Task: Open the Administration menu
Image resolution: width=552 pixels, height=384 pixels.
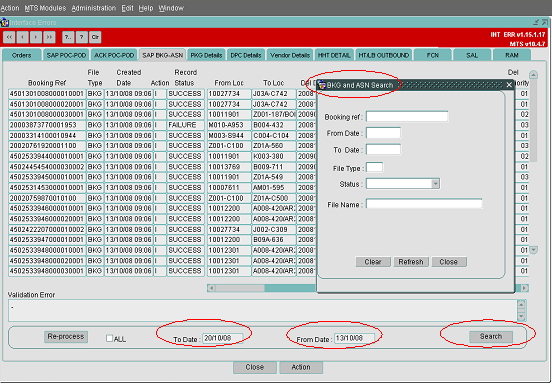Action: [x=94, y=8]
